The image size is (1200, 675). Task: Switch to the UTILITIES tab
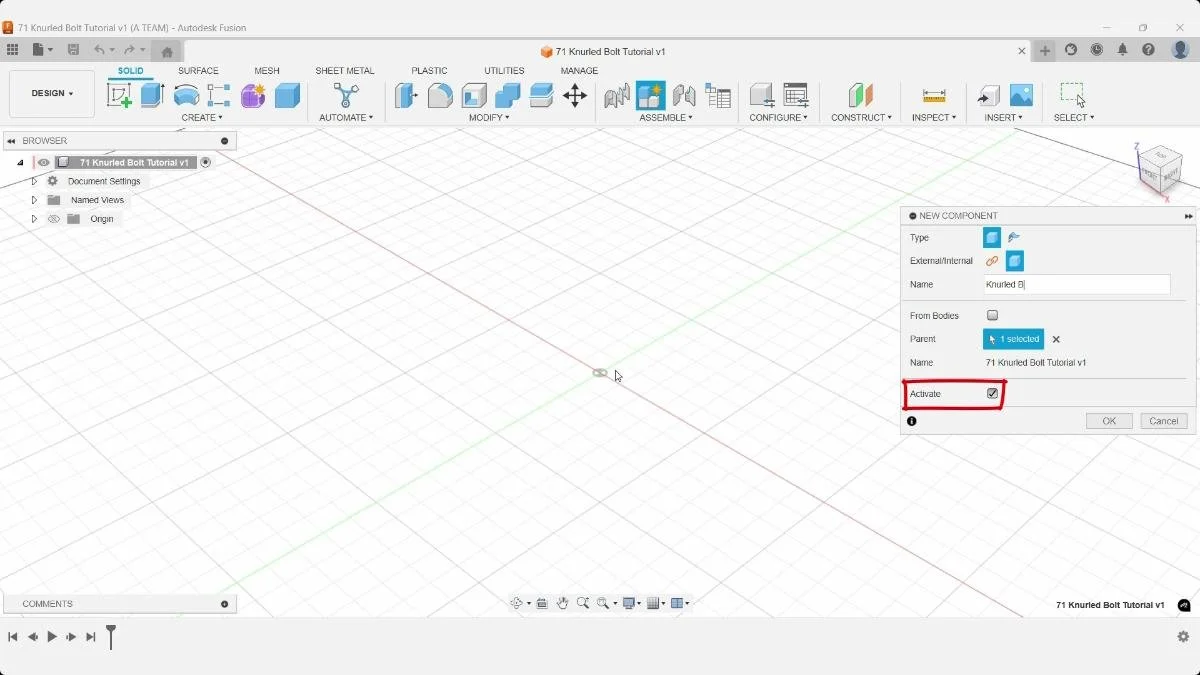[x=504, y=71]
